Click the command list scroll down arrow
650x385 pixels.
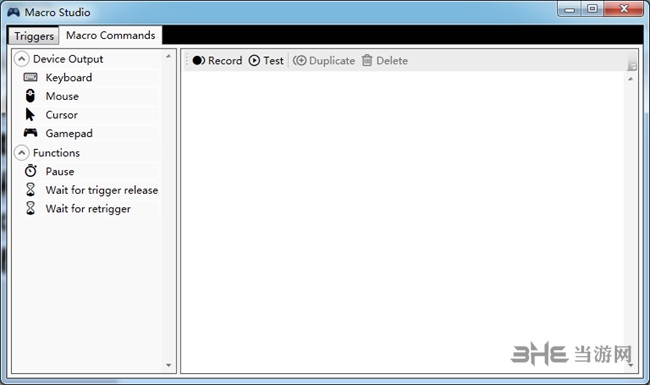[x=168, y=365]
